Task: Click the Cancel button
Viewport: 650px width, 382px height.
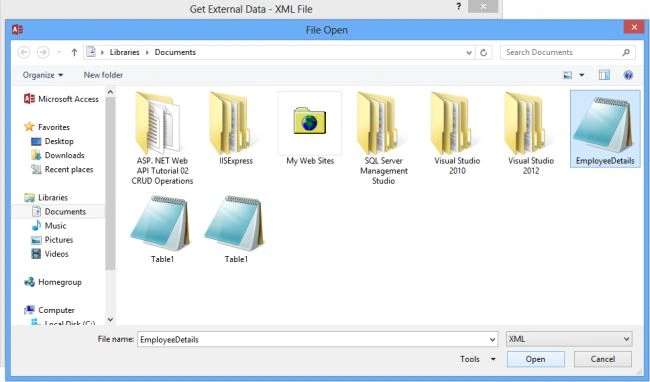Action: (x=603, y=359)
